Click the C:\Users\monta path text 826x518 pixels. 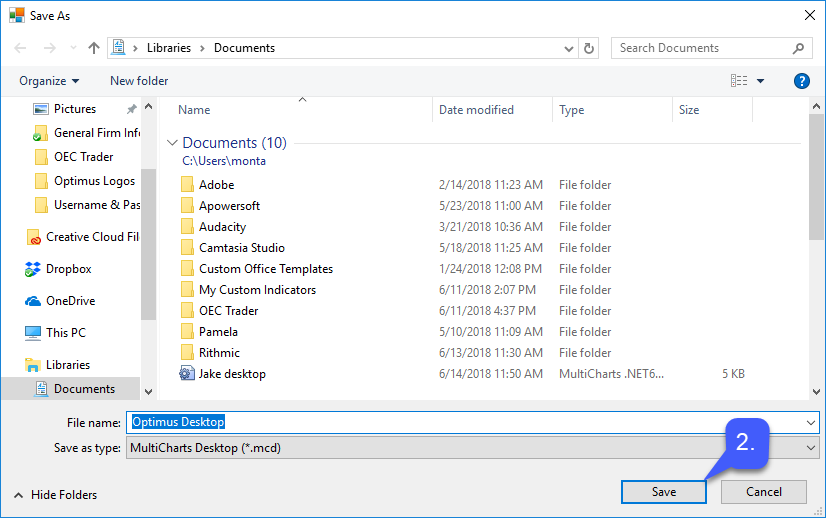point(224,161)
